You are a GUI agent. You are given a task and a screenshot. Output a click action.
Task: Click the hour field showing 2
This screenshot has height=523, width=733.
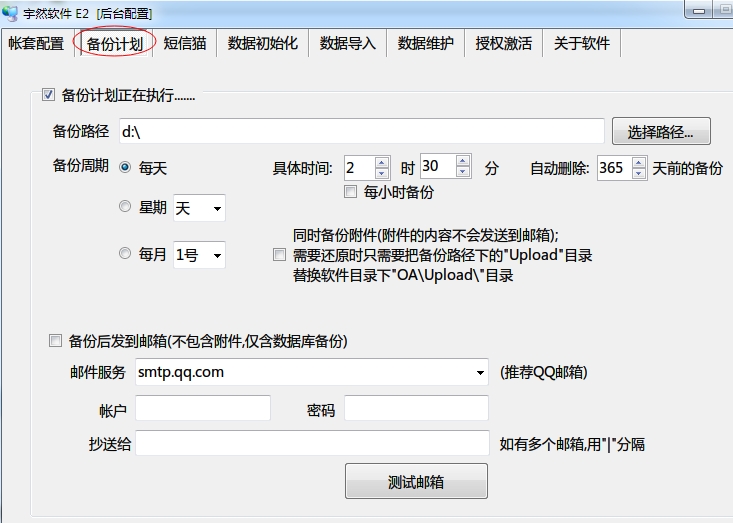359,167
